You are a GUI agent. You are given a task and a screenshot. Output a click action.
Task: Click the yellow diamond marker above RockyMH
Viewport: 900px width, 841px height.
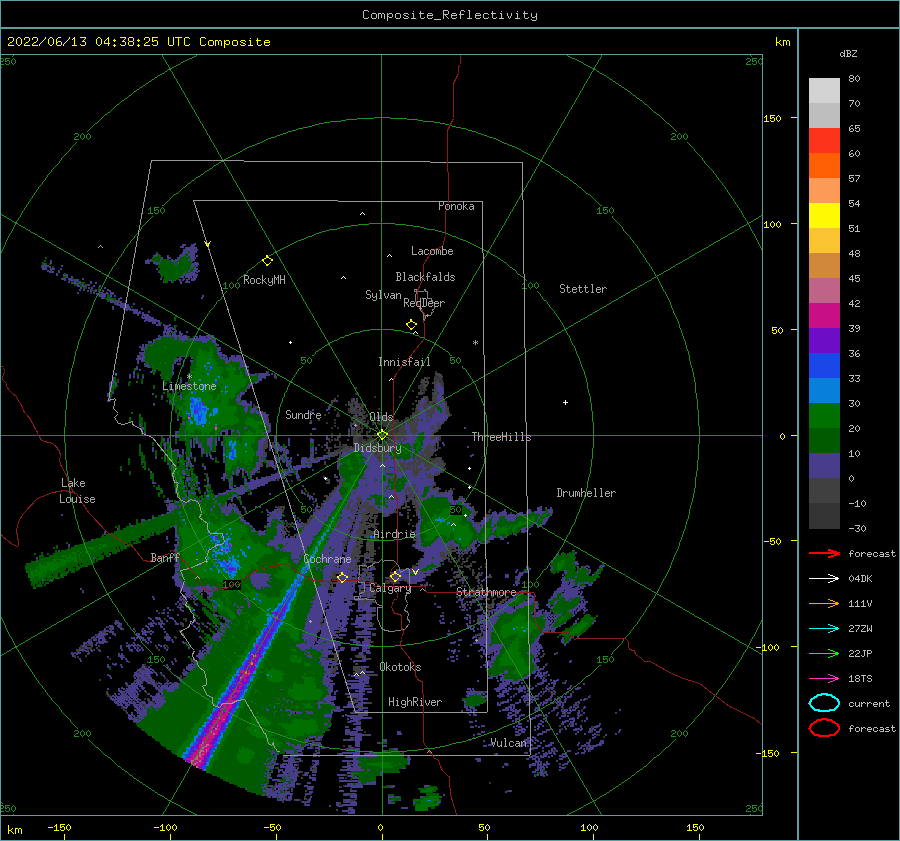click(x=267, y=261)
